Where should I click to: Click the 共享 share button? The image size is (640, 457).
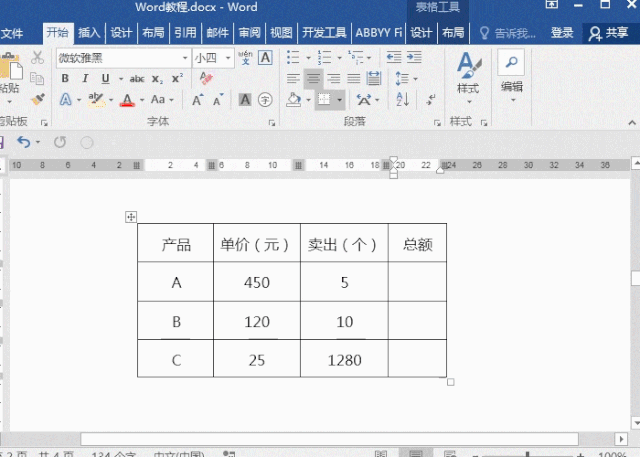click(x=609, y=33)
